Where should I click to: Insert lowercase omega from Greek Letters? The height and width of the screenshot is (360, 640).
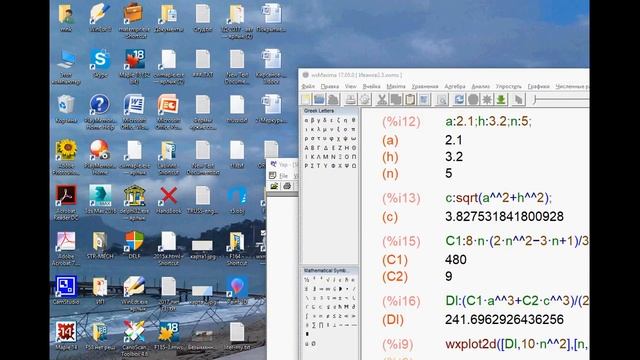353,138
